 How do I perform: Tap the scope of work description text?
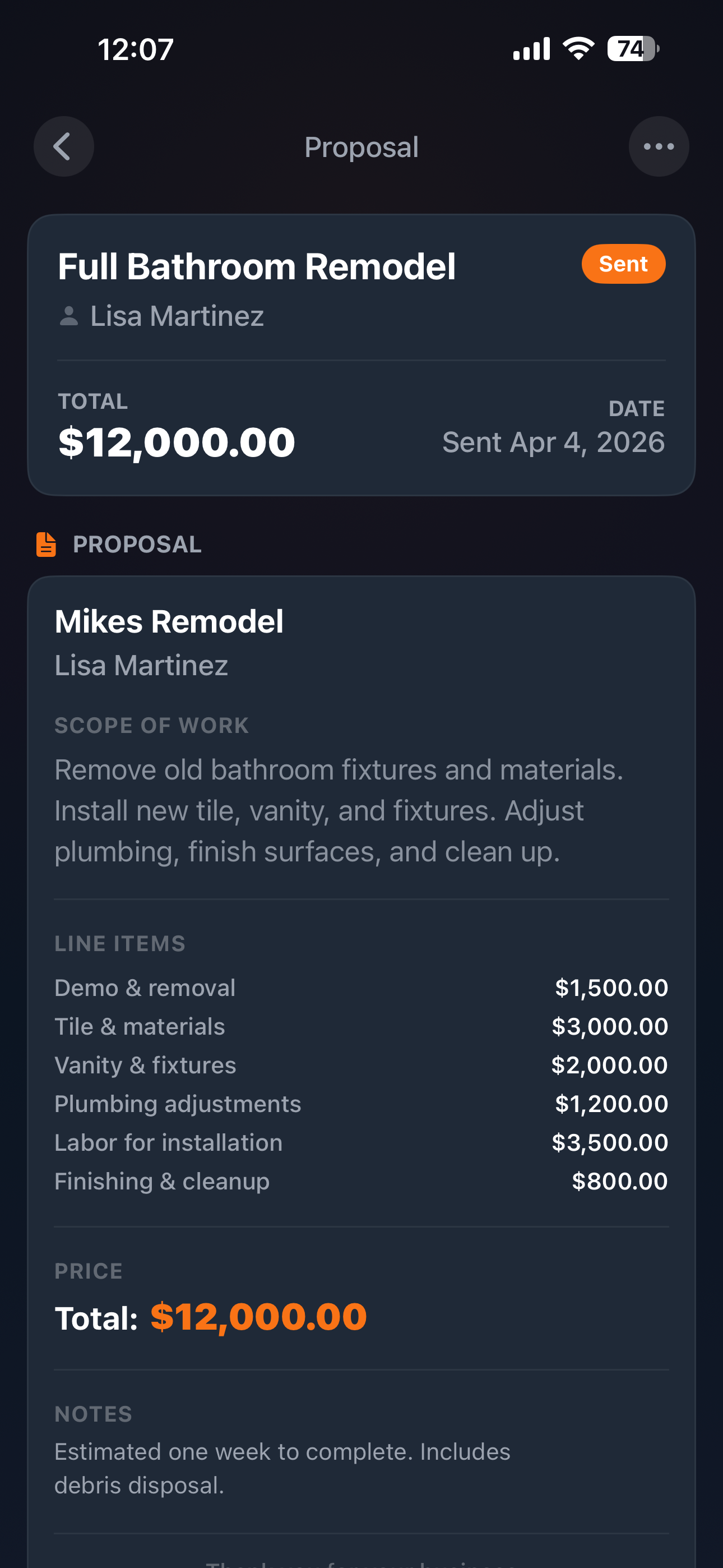[x=339, y=811]
